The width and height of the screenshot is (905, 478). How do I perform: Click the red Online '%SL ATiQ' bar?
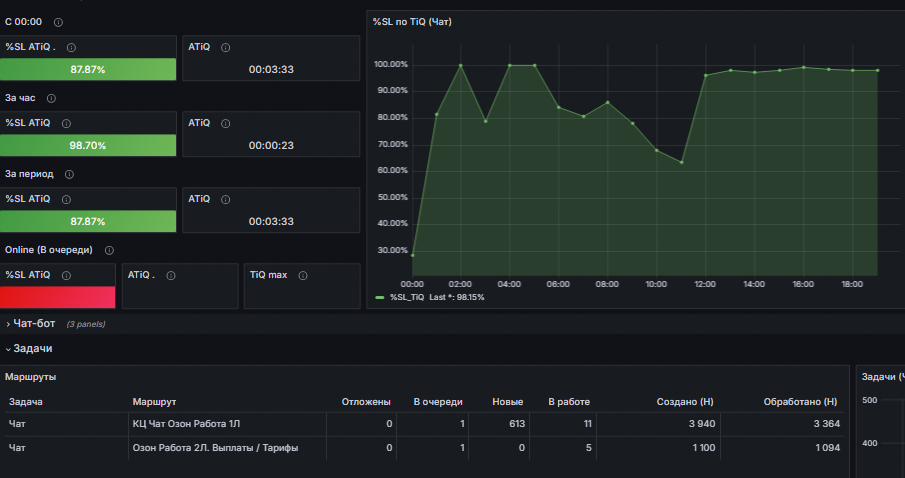pos(58,297)
